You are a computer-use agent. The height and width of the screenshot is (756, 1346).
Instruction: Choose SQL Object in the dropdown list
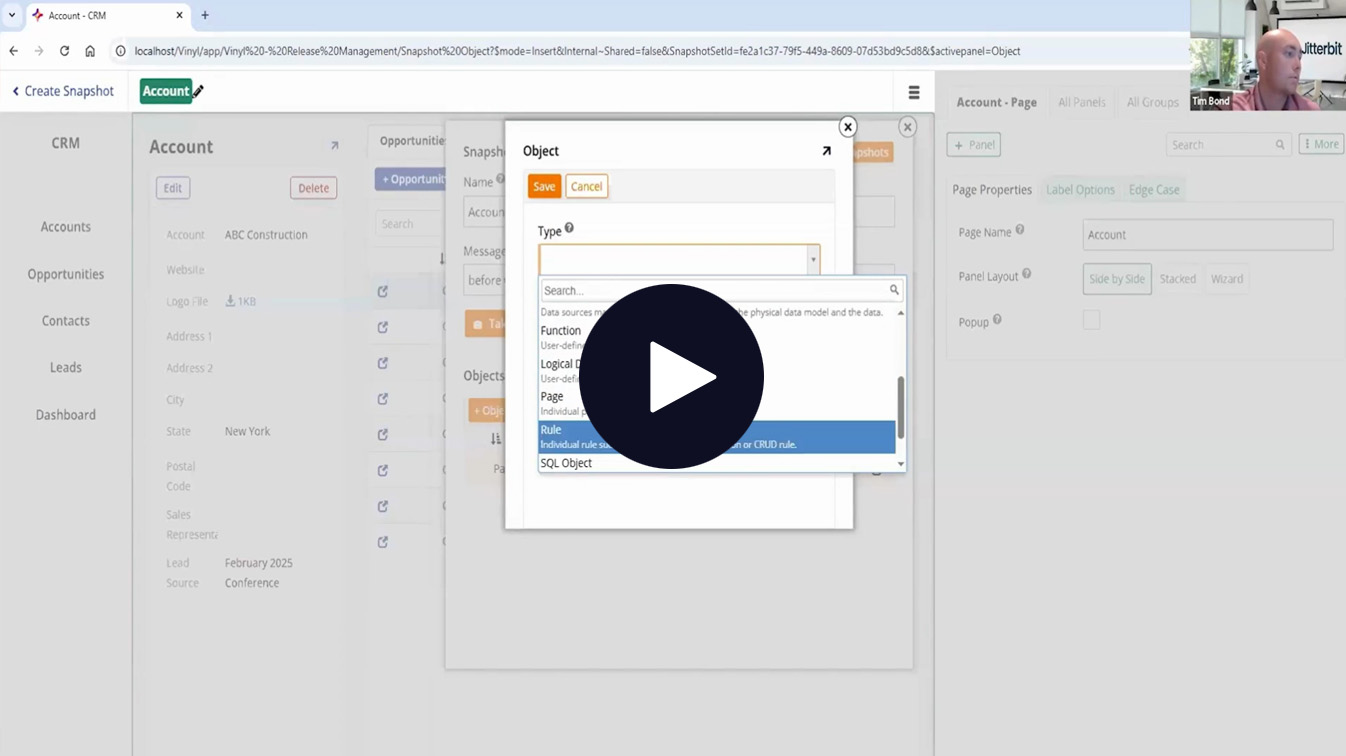pos(566,463)
